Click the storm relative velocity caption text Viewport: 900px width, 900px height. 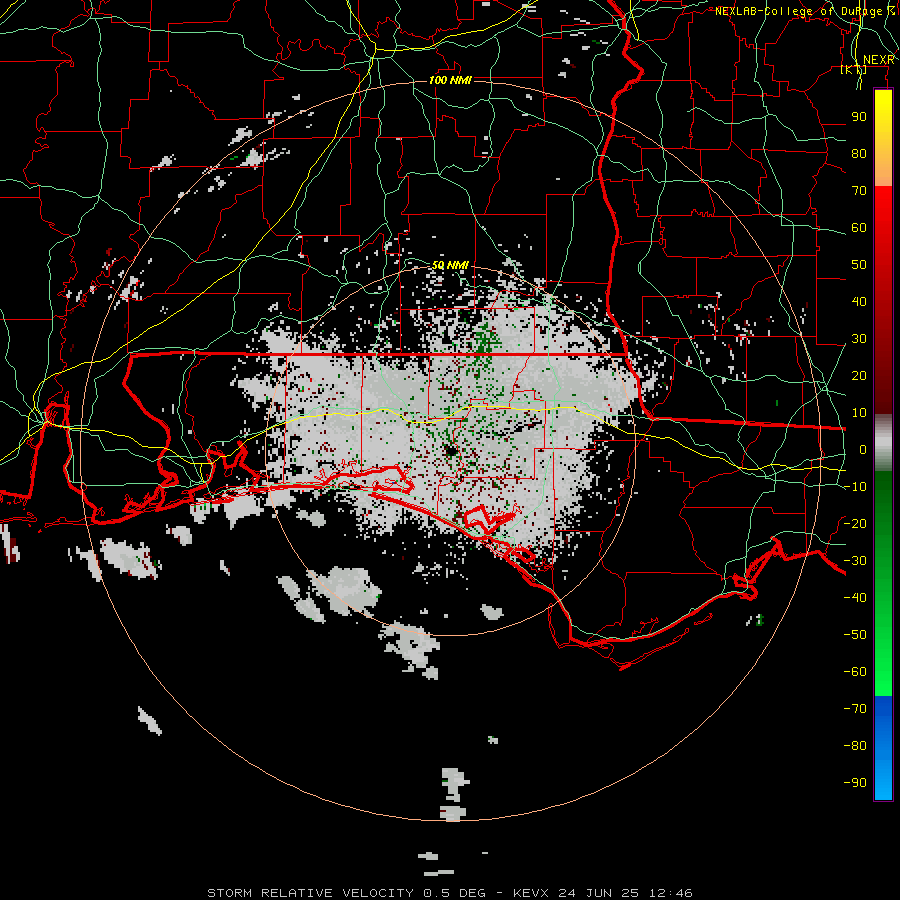tap(449, 893)
